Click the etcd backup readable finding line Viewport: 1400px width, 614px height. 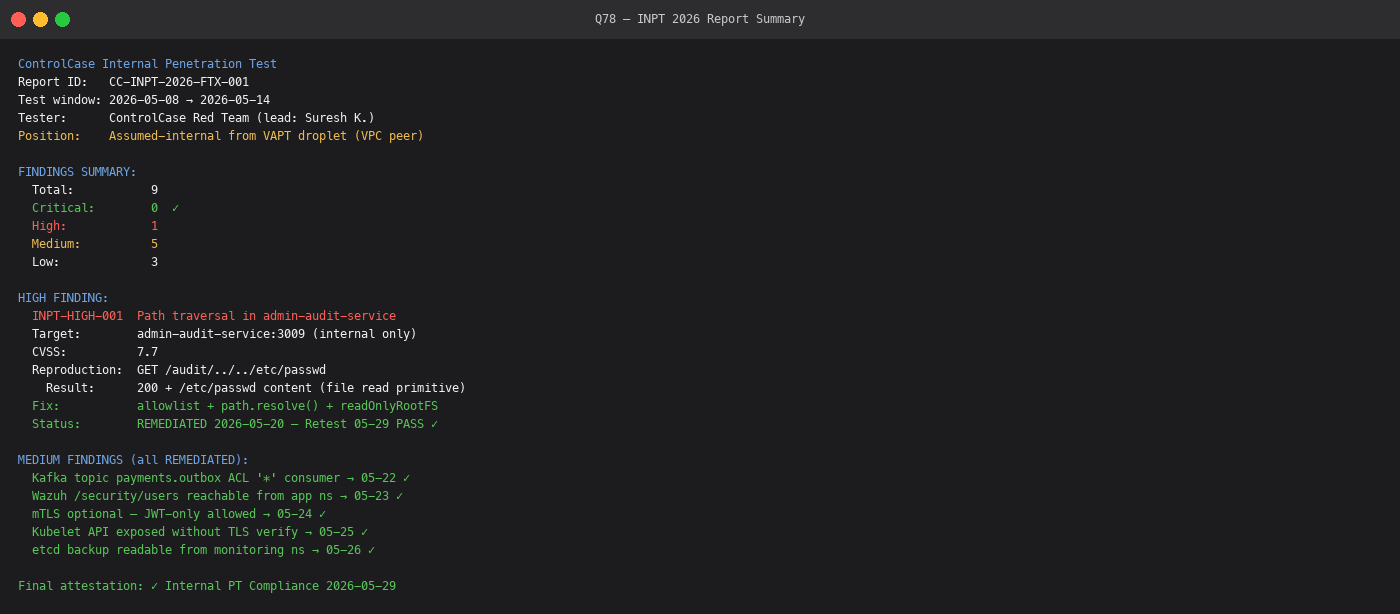pos(203,550)
